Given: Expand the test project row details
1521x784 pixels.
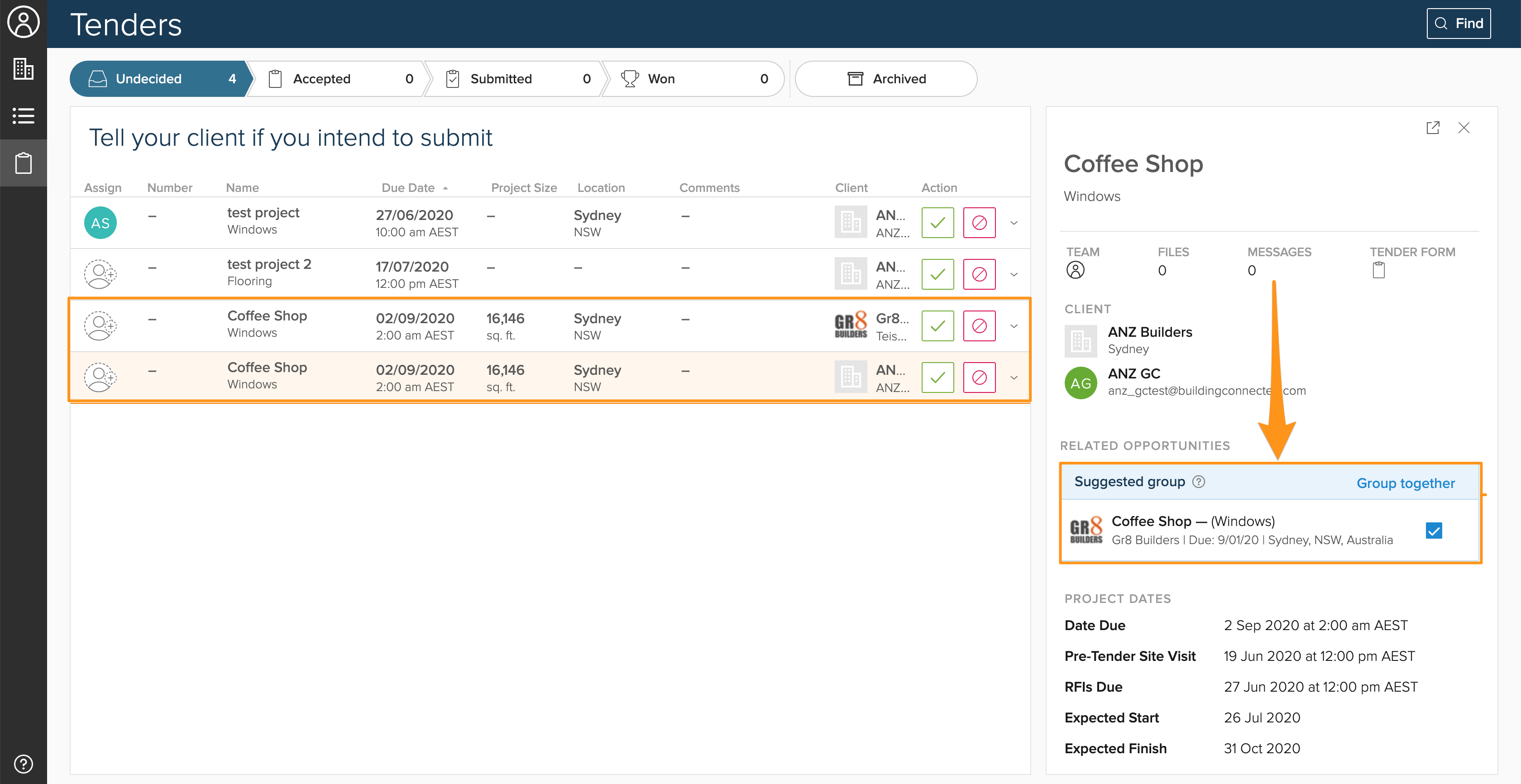Looking at the screenshot, I should 1014,223.
